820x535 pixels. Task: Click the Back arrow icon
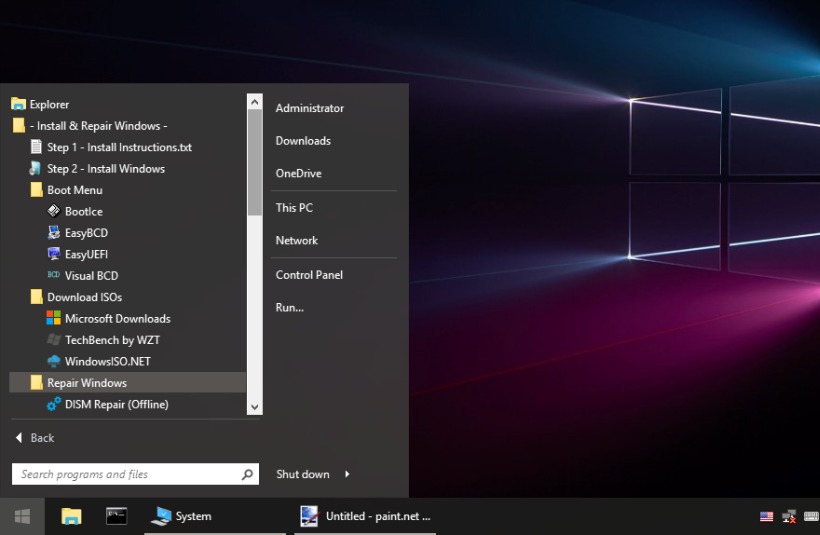click(x=19, y=438)
